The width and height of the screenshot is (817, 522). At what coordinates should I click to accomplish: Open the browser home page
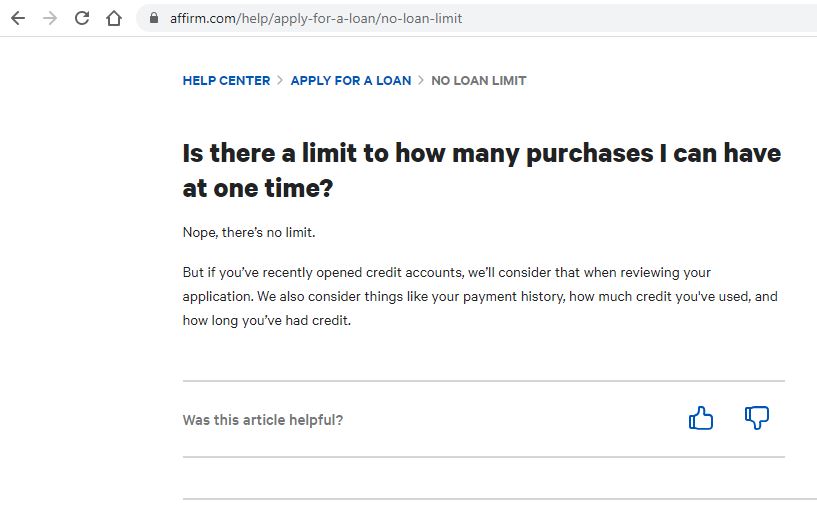(x=114, y=18)
